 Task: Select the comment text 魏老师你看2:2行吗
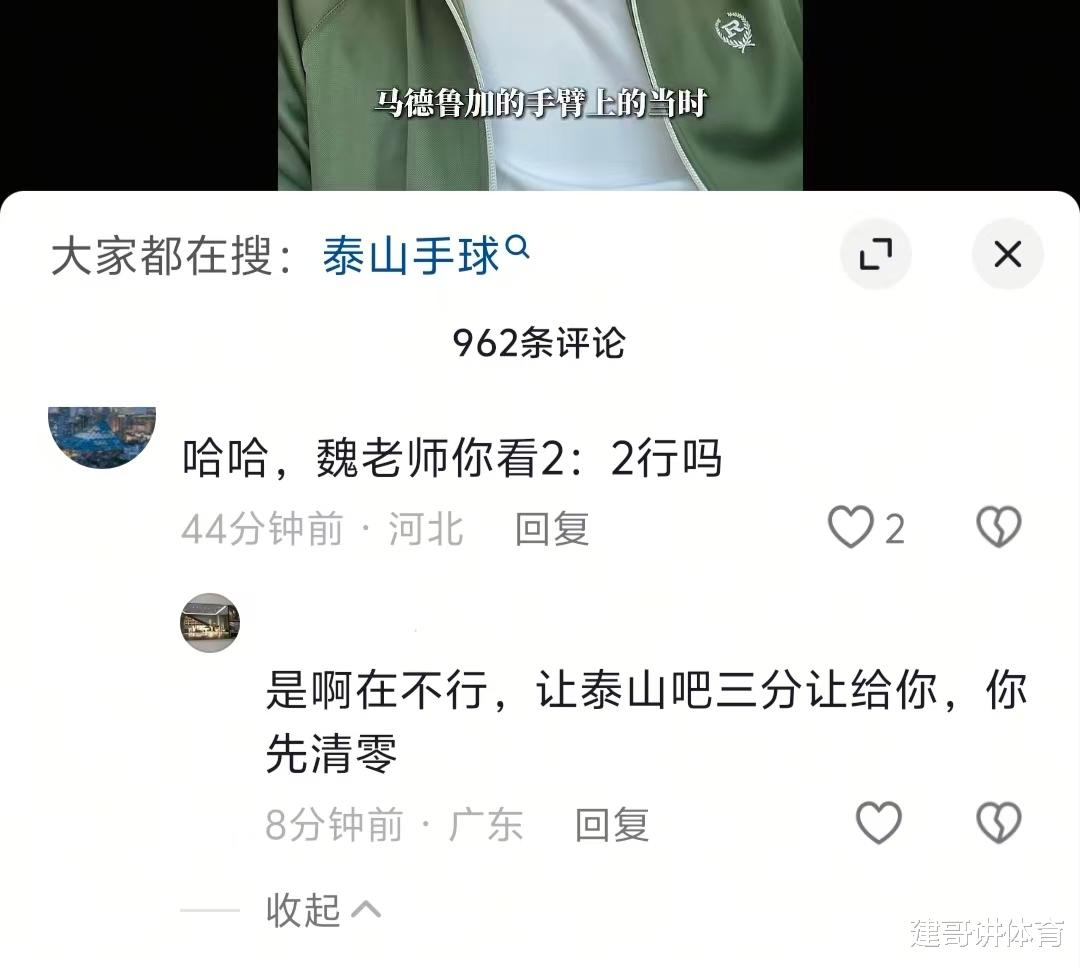(x=519, y=458)
